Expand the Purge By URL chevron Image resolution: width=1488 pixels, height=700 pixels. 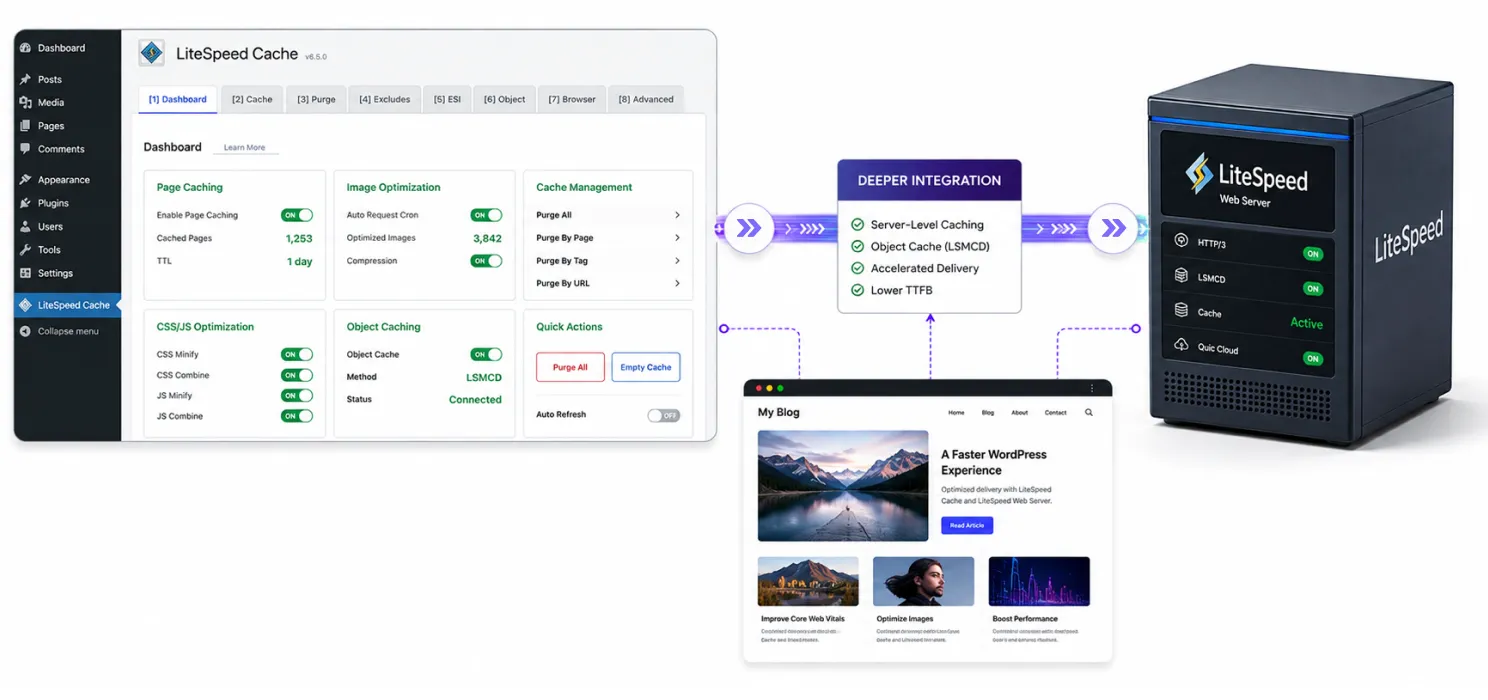tap(677, 283)
